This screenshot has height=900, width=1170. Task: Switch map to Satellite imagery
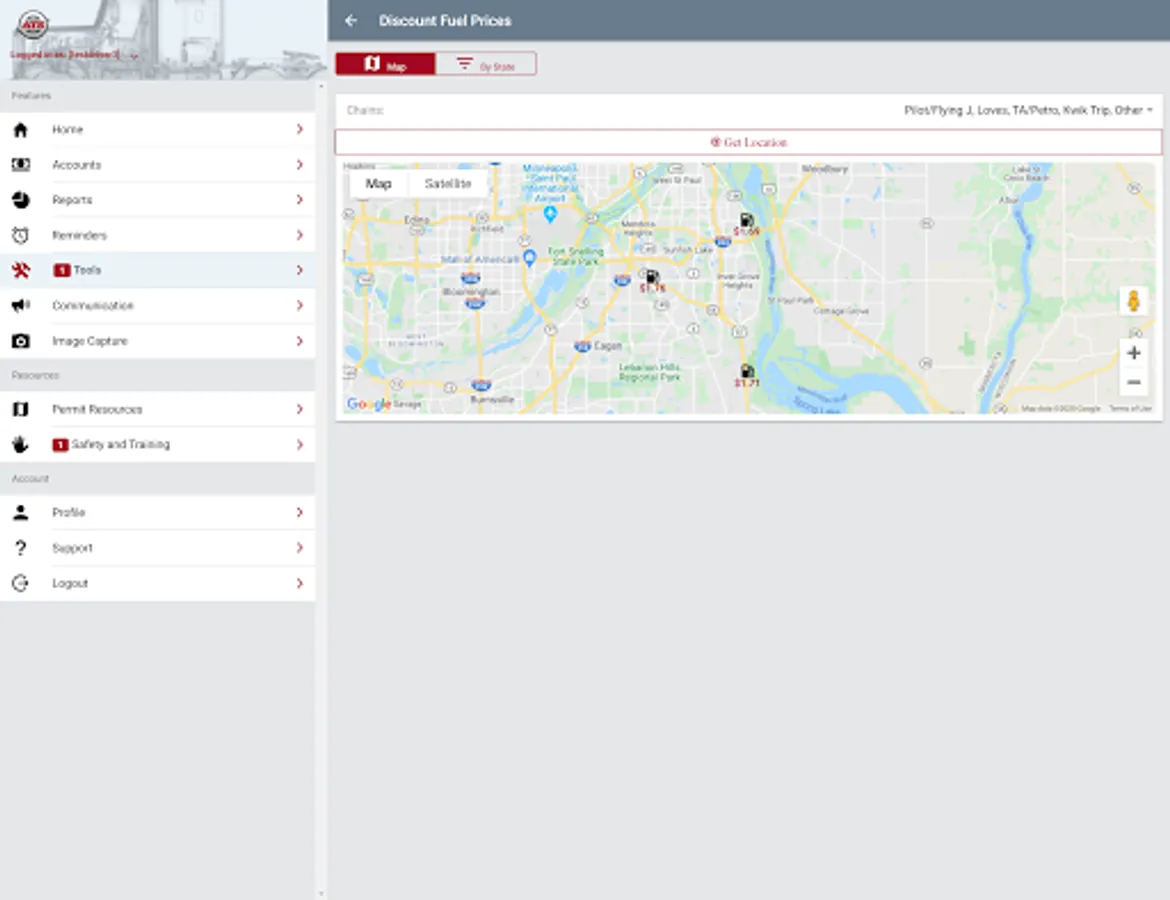tap(447, 184)
